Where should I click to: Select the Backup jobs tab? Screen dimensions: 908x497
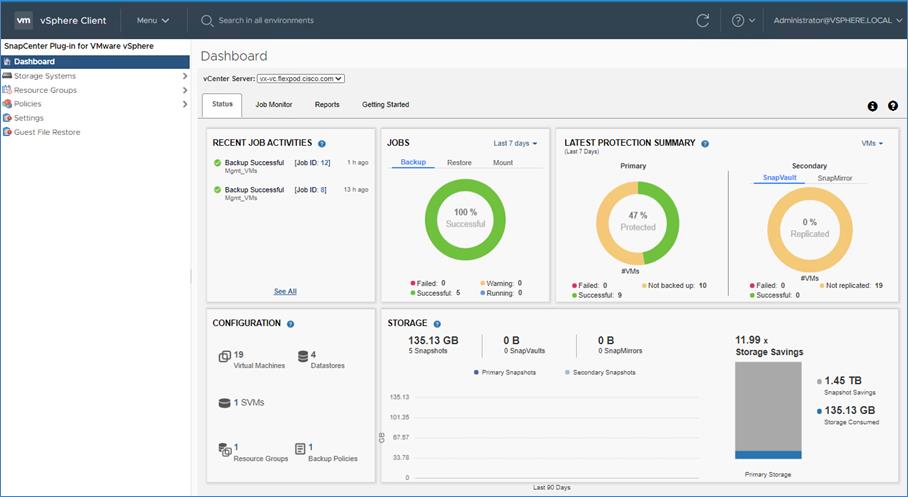[413, 163]
